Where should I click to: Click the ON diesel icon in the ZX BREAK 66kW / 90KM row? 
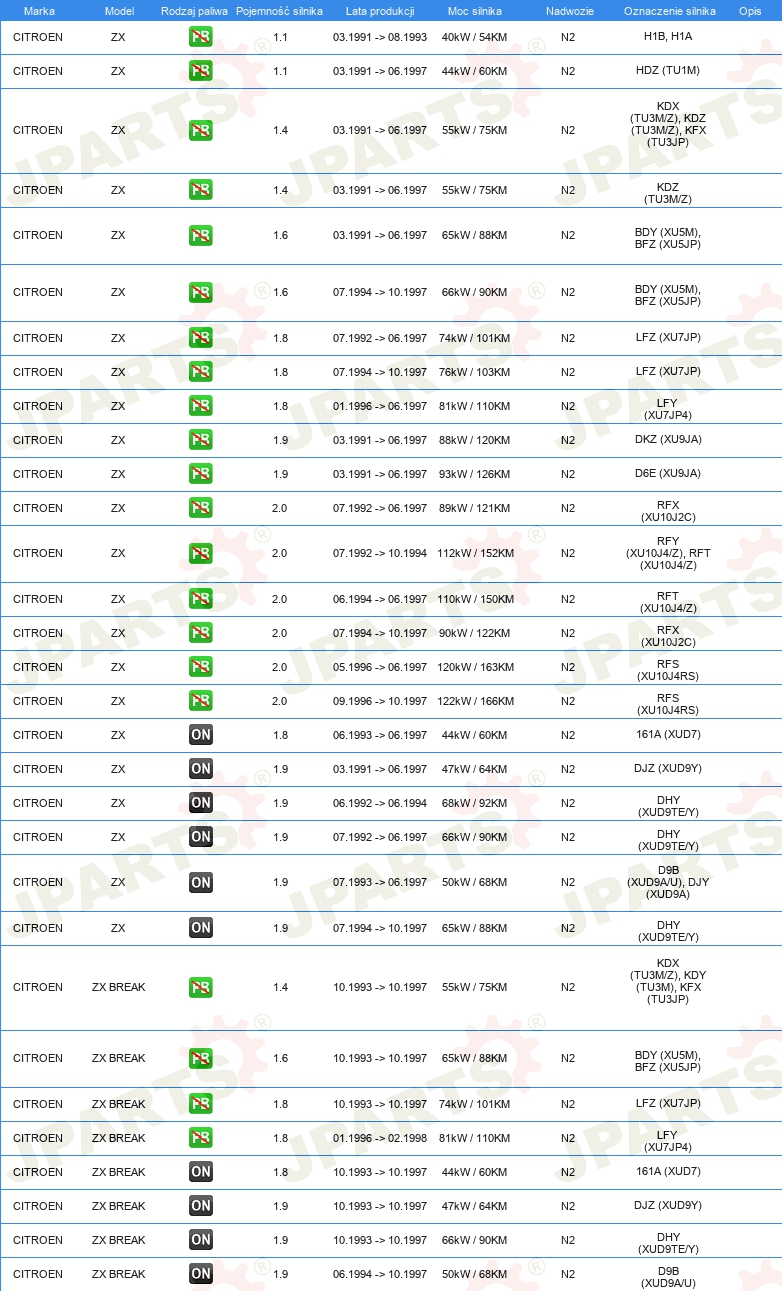point(201,1240)
